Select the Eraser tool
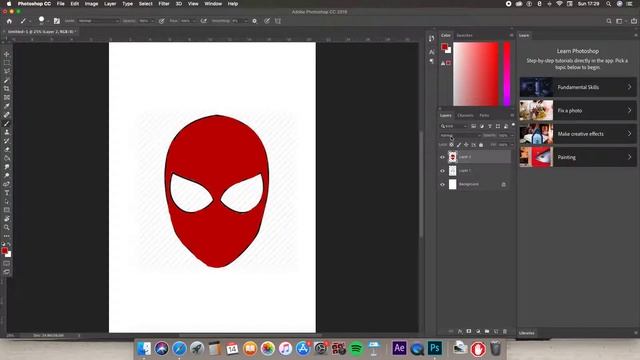 [7, 149]
